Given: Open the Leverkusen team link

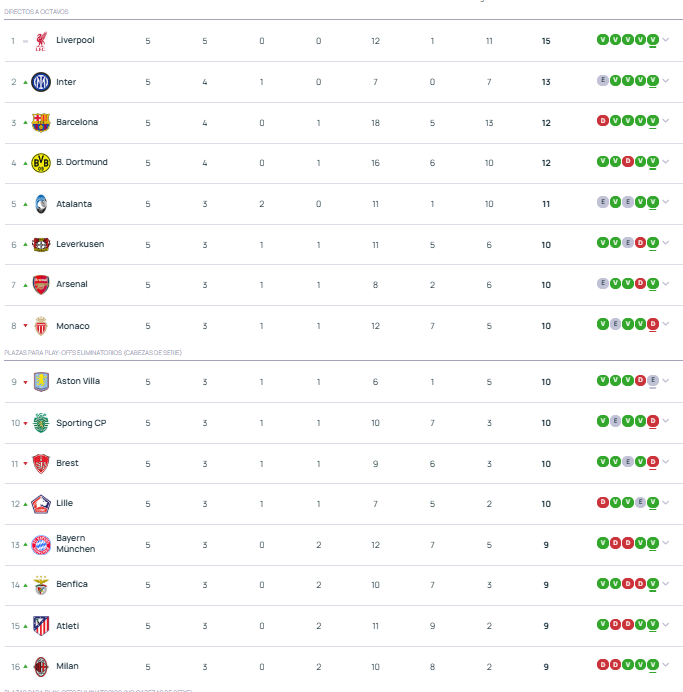Looking at the screenshot, I should (x=80, y=244).
